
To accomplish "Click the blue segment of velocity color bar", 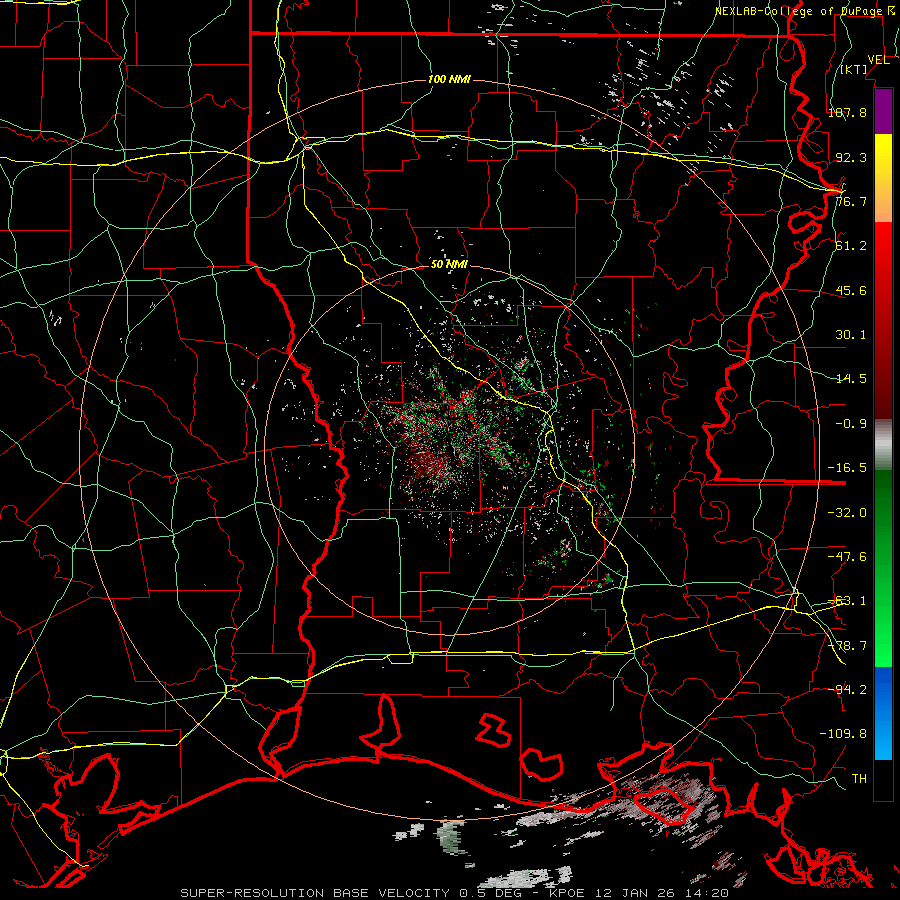I will pyautogui.click(x=883, y=713).
